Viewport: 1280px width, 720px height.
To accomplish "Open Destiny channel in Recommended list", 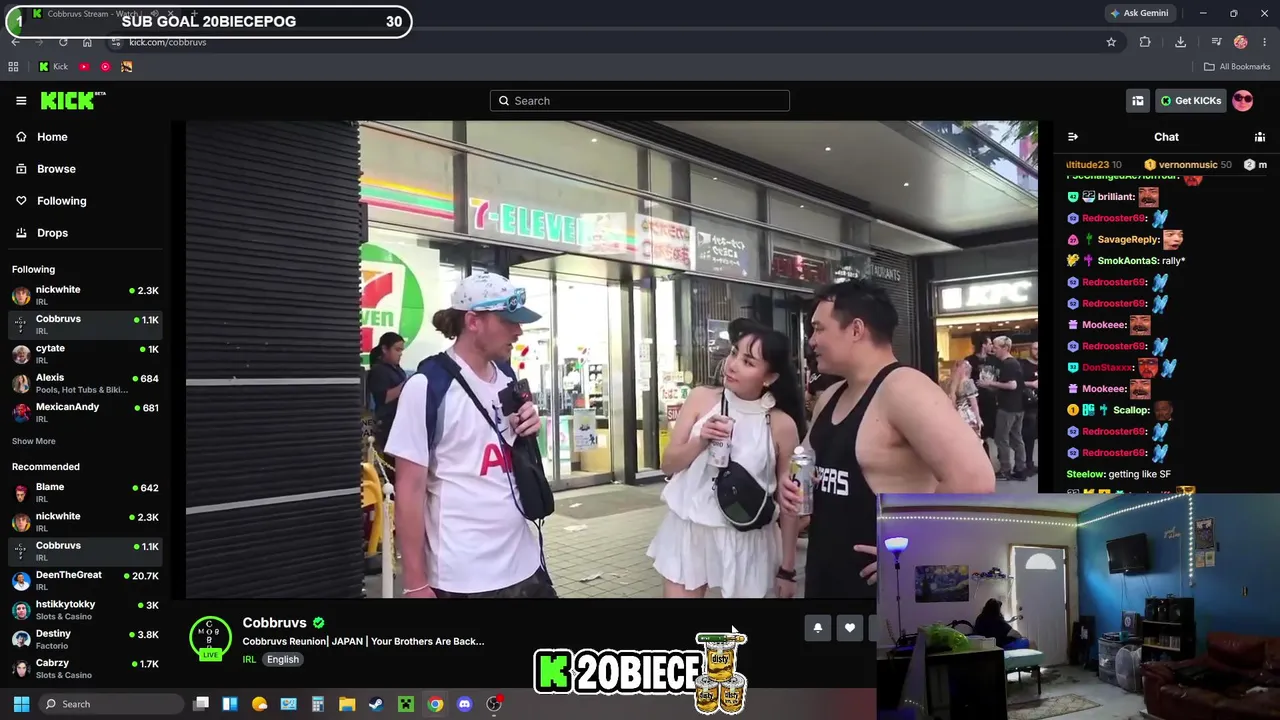I will tap(84, 639).
